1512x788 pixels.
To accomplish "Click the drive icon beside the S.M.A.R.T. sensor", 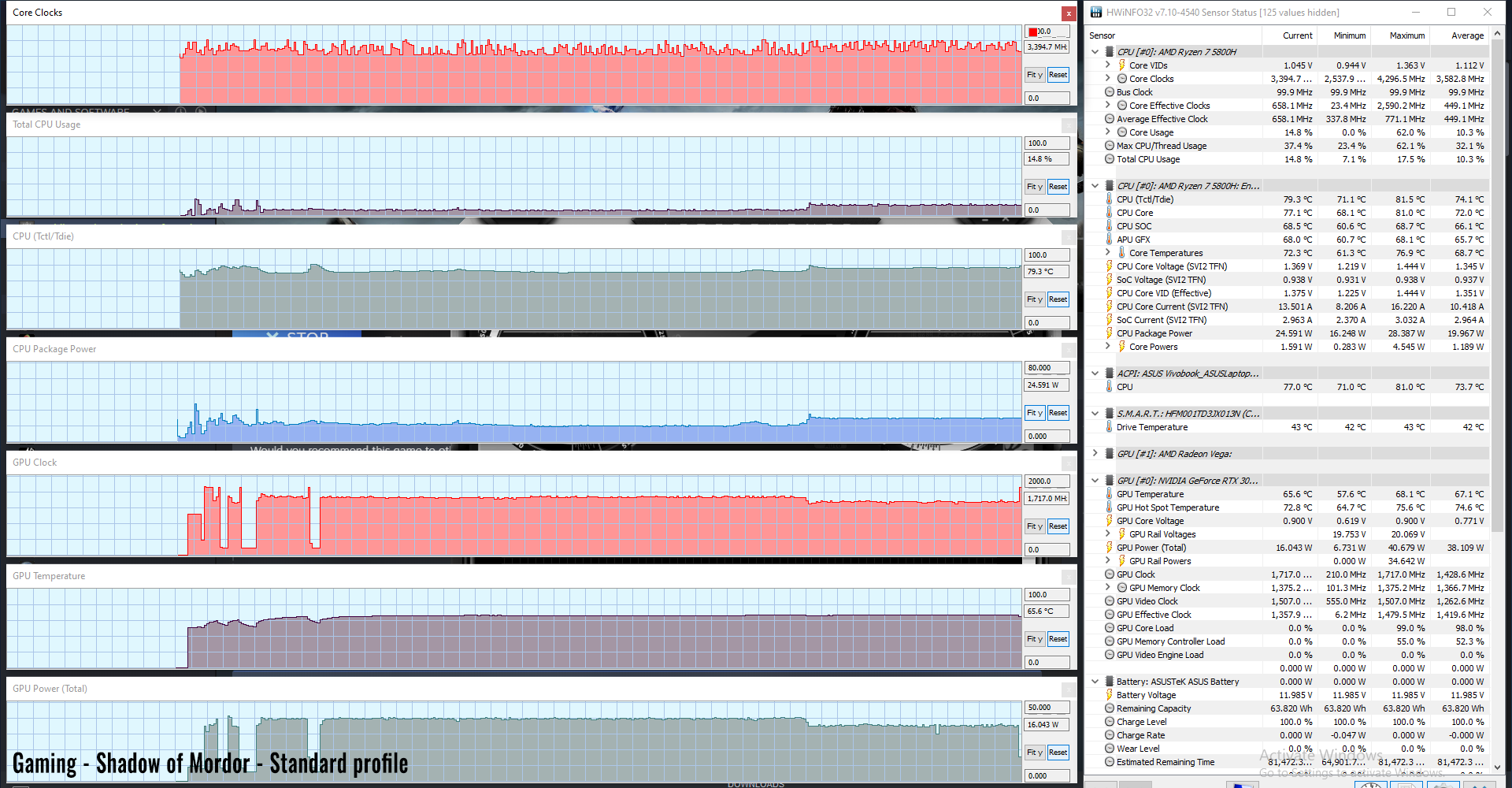I will tap(1110, 414).
